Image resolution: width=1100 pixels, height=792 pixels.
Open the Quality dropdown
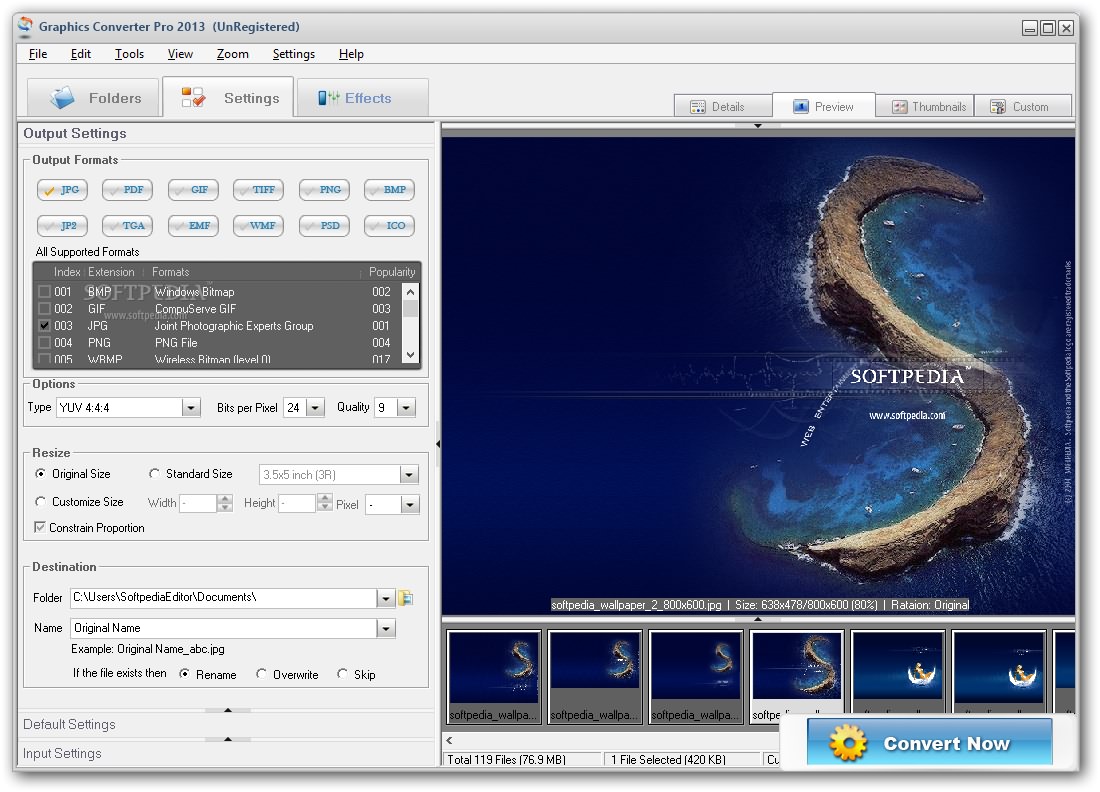point(406,408)
